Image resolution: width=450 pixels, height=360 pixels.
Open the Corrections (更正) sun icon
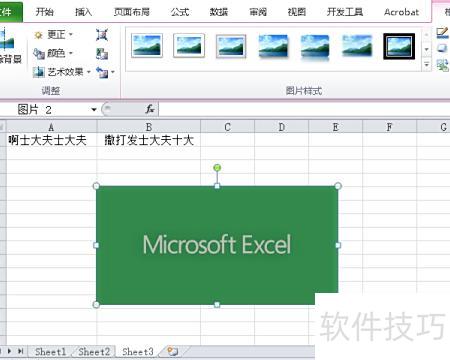39,35
